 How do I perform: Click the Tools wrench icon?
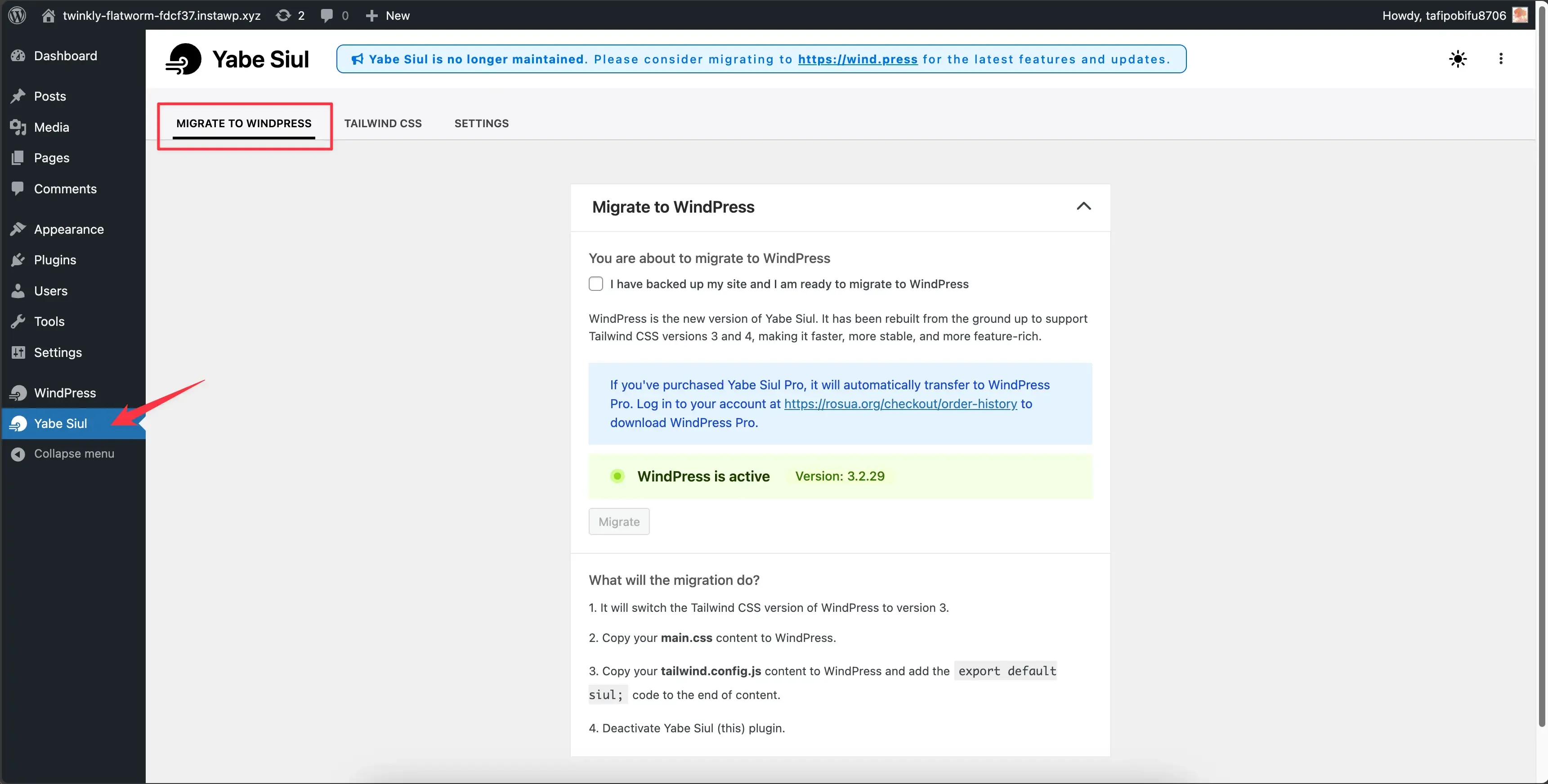point(18,321)
